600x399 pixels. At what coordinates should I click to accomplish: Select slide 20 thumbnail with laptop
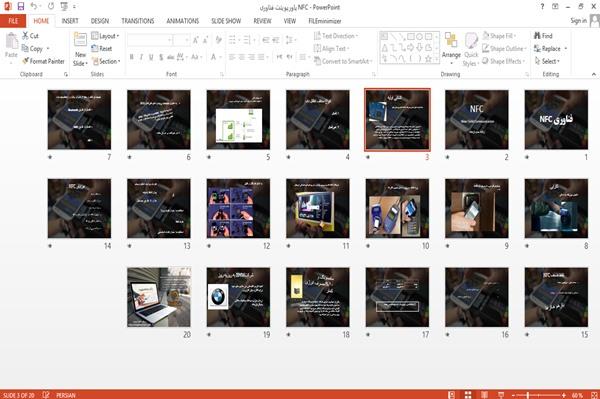159,297
